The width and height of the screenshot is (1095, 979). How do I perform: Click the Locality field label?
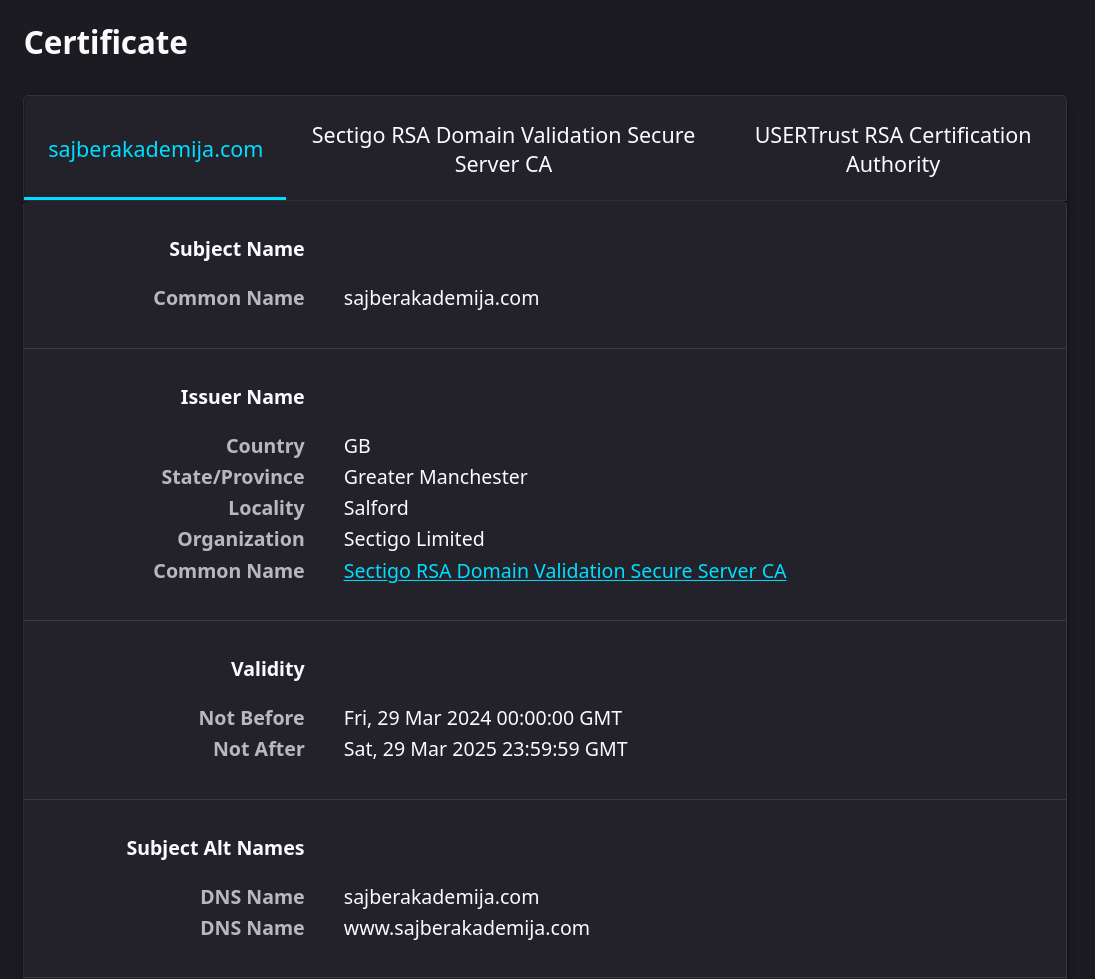point(266,508)
